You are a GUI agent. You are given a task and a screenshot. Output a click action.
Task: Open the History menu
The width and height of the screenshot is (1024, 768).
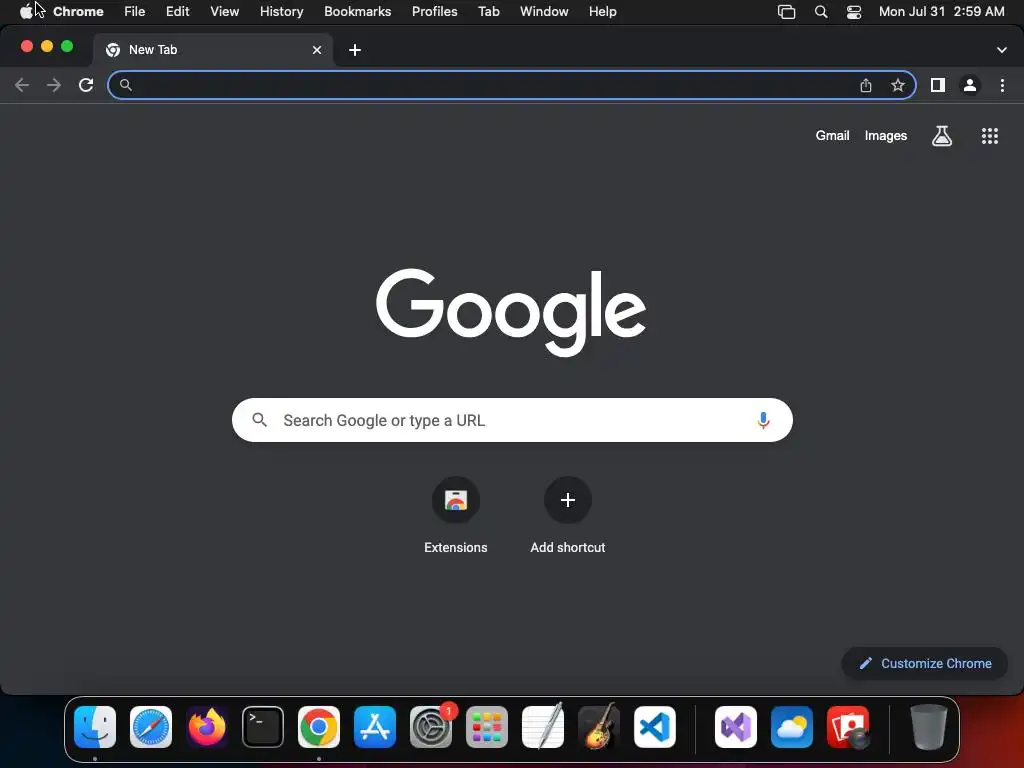point(281,11)
